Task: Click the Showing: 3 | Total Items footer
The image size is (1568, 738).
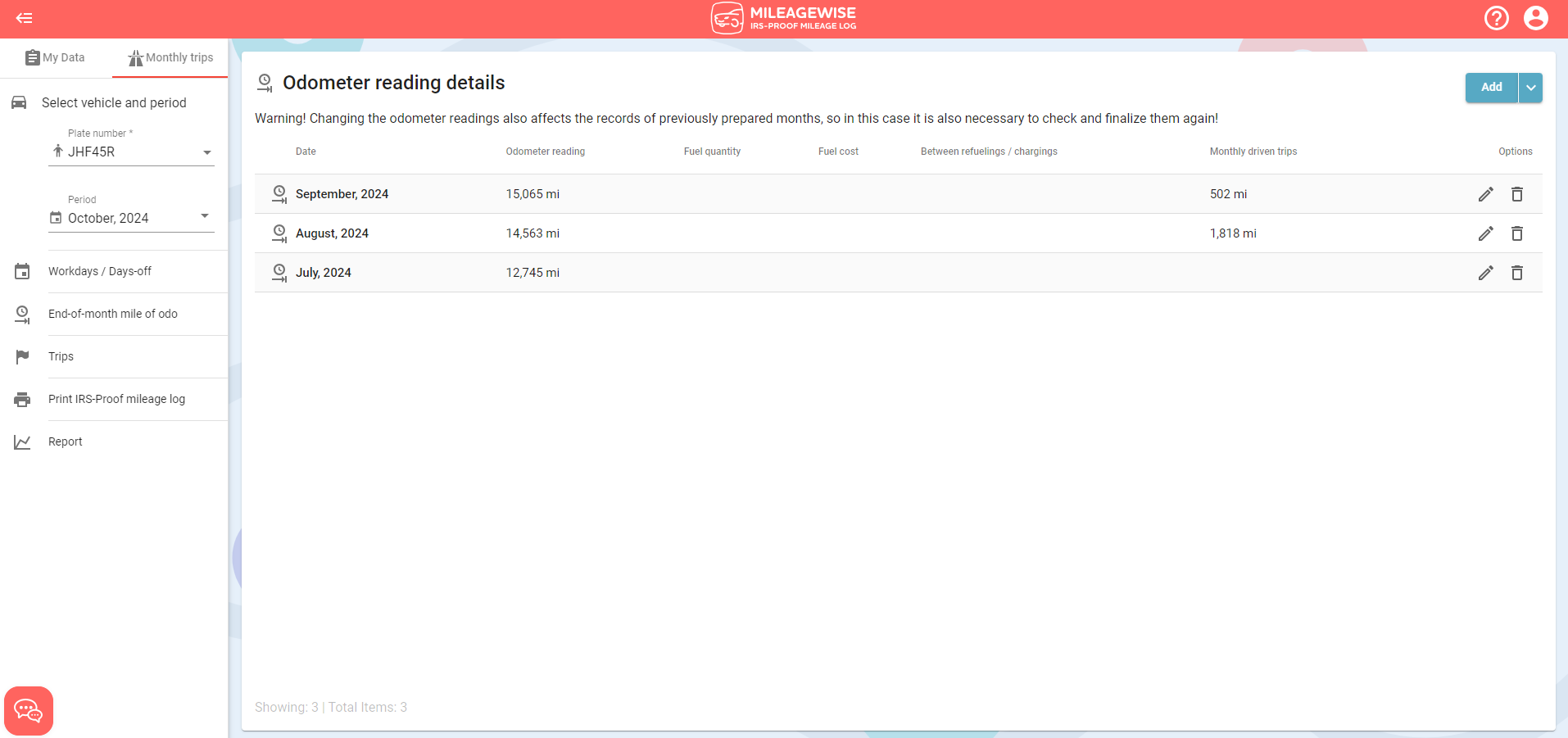Action: pyautogui.click(x=331, y=708)
